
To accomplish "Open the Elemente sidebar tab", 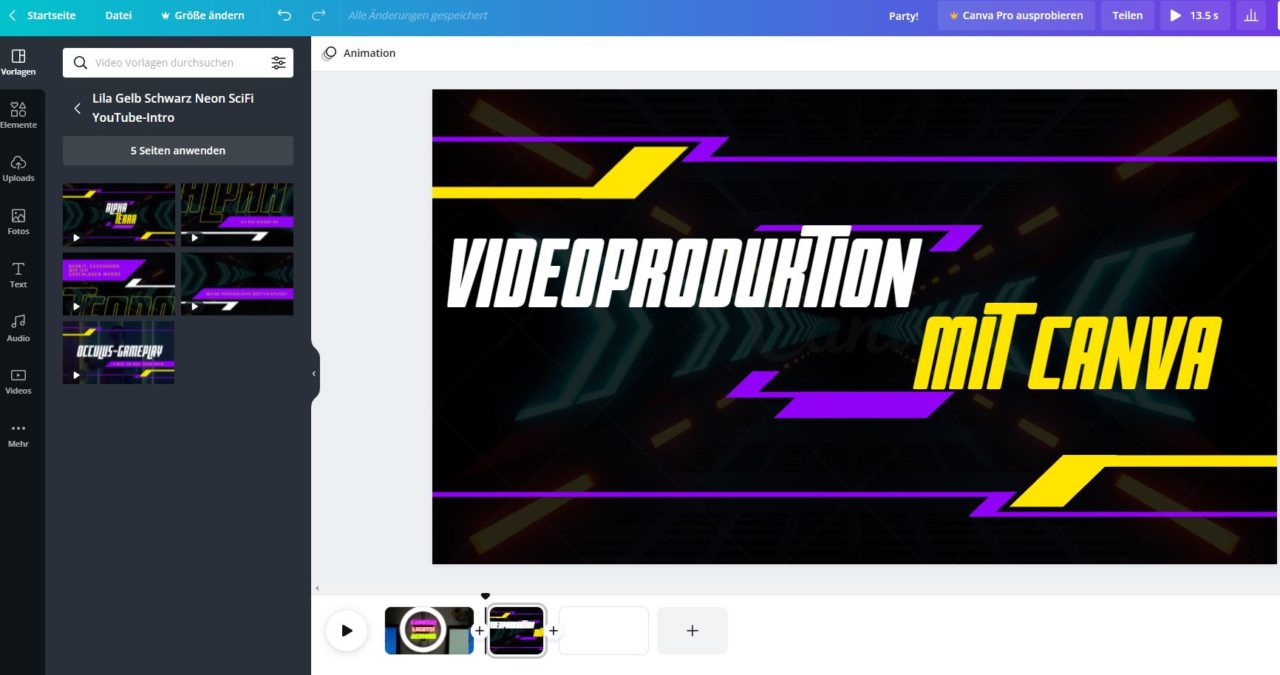I will pos(18,115).
